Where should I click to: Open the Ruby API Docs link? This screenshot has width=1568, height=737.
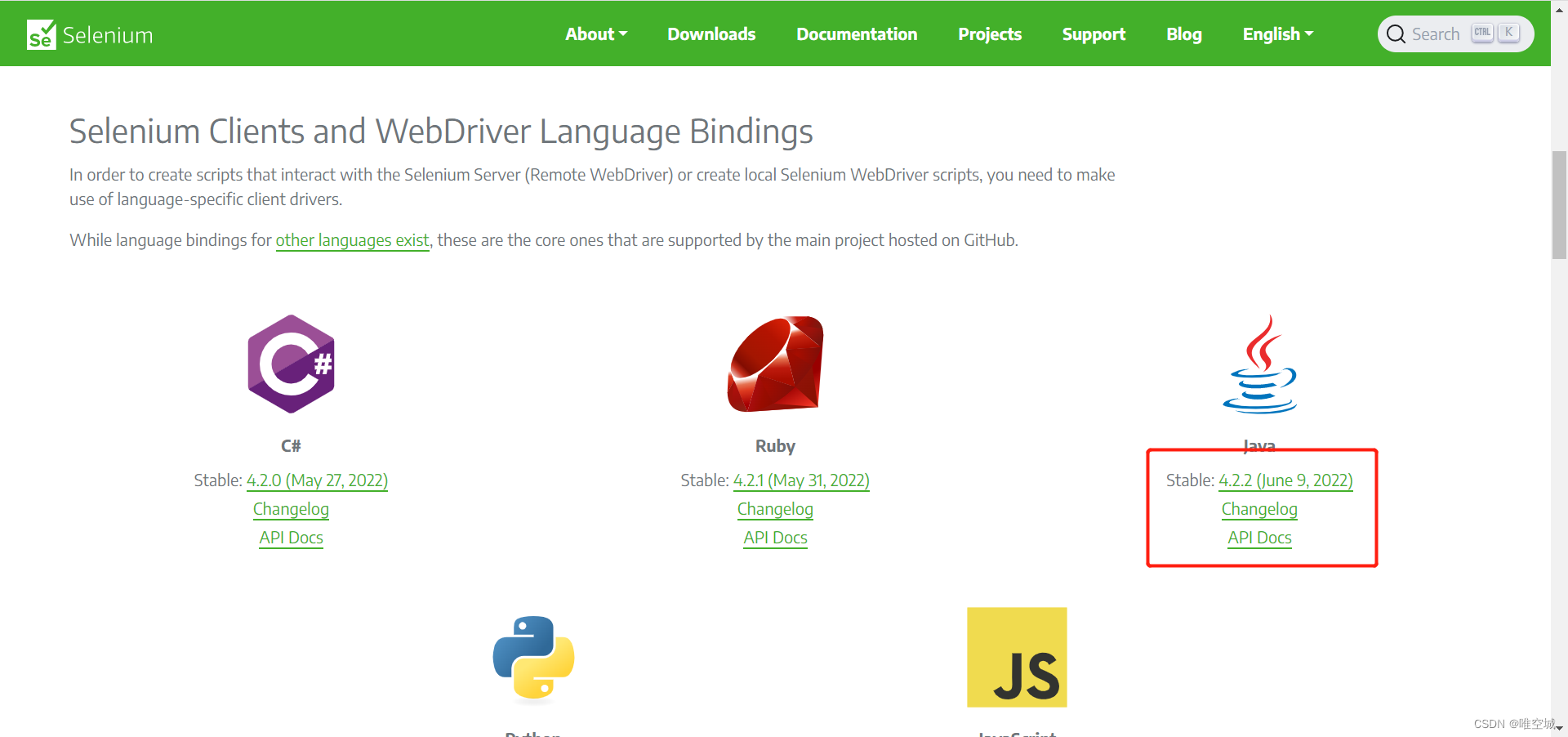pos(775,538)
